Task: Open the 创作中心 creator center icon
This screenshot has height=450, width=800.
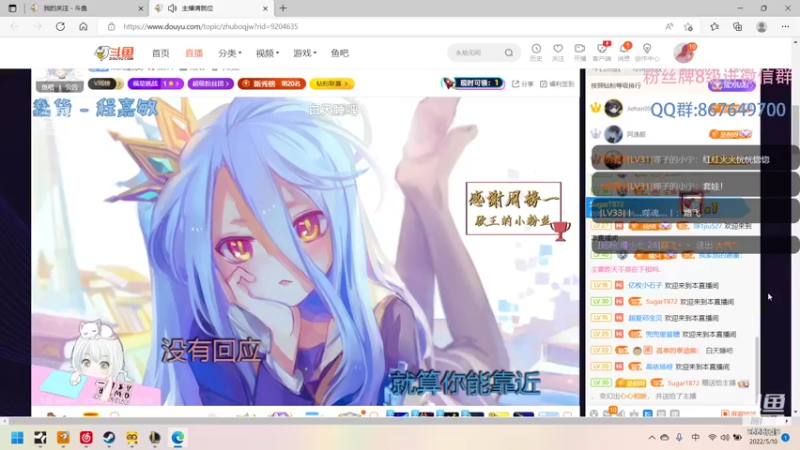Action: click(647, 52)
